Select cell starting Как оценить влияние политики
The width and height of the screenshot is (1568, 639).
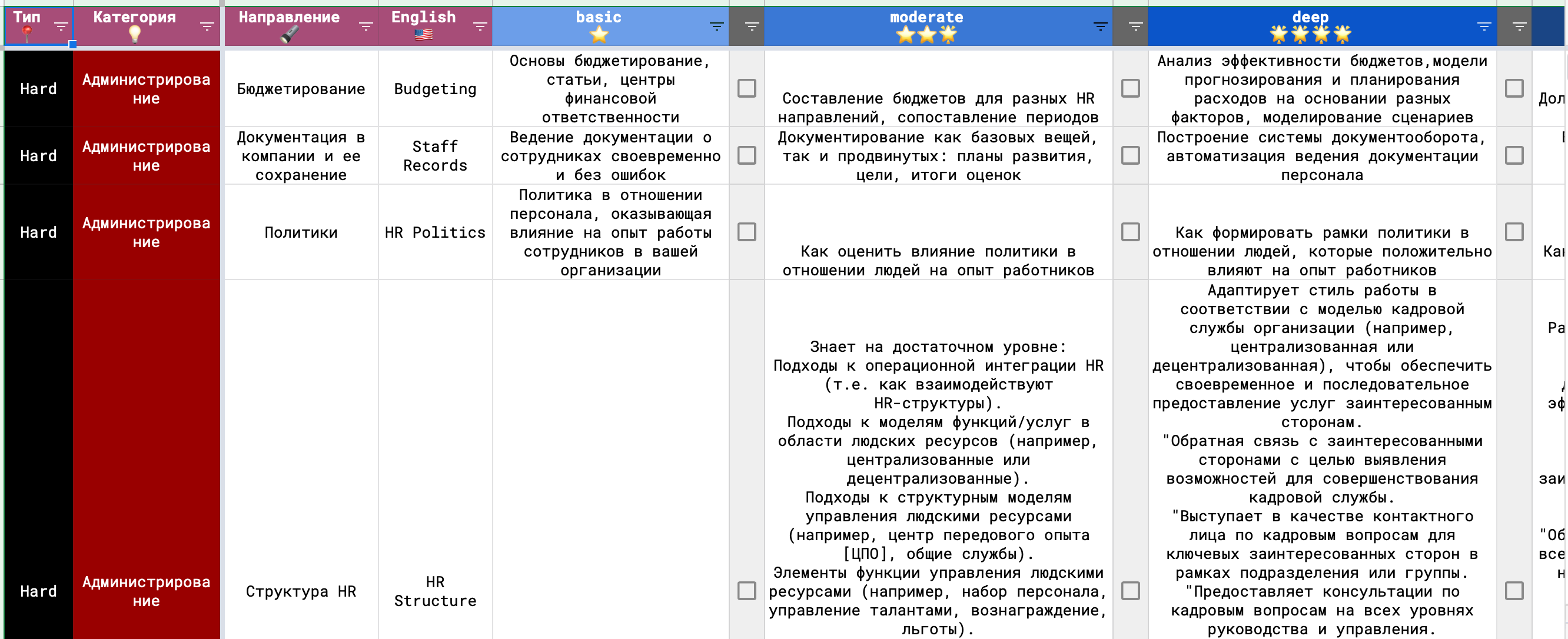pos(938,232)
